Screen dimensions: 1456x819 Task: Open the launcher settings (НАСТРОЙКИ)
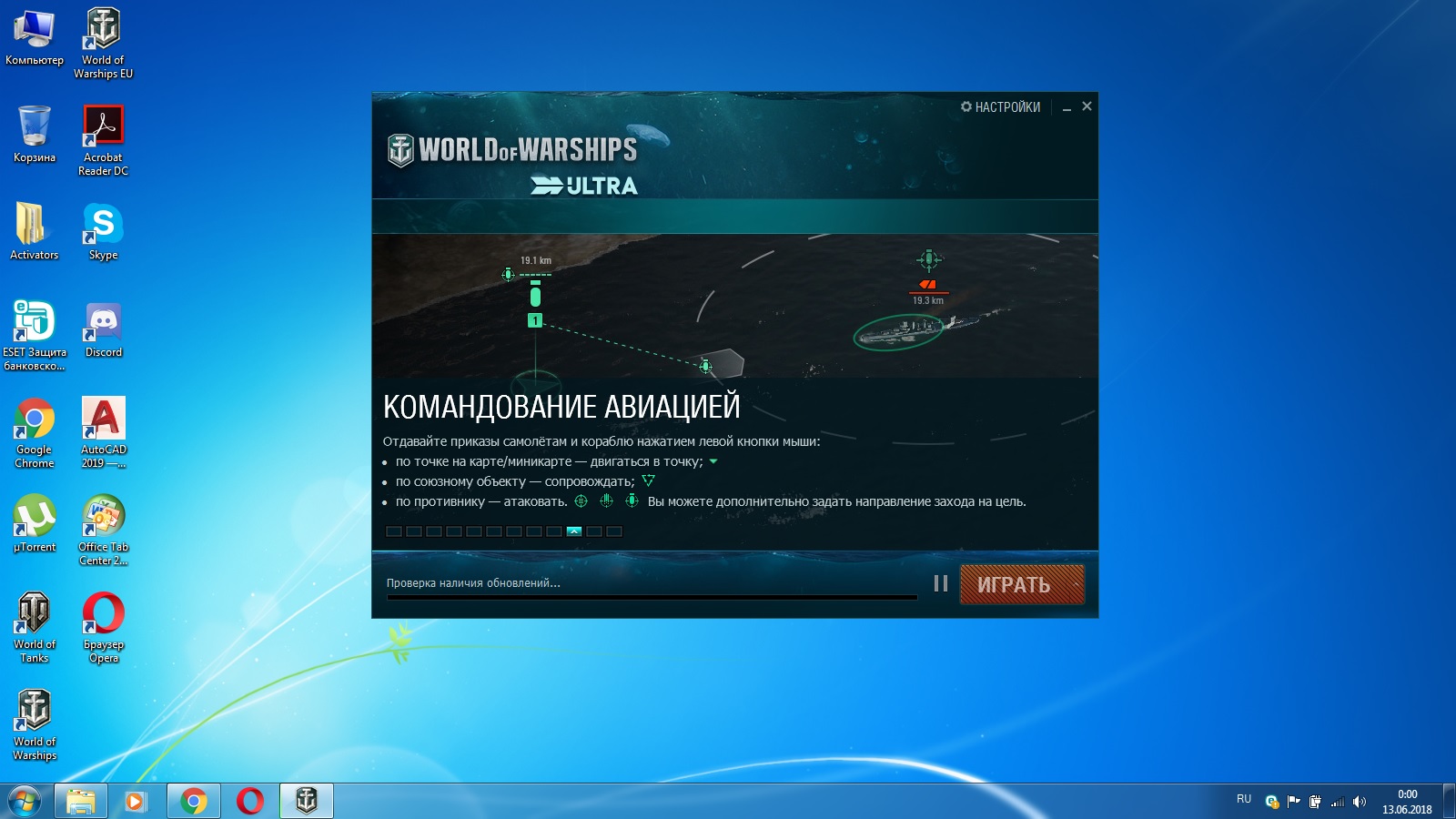[1000, 107]
